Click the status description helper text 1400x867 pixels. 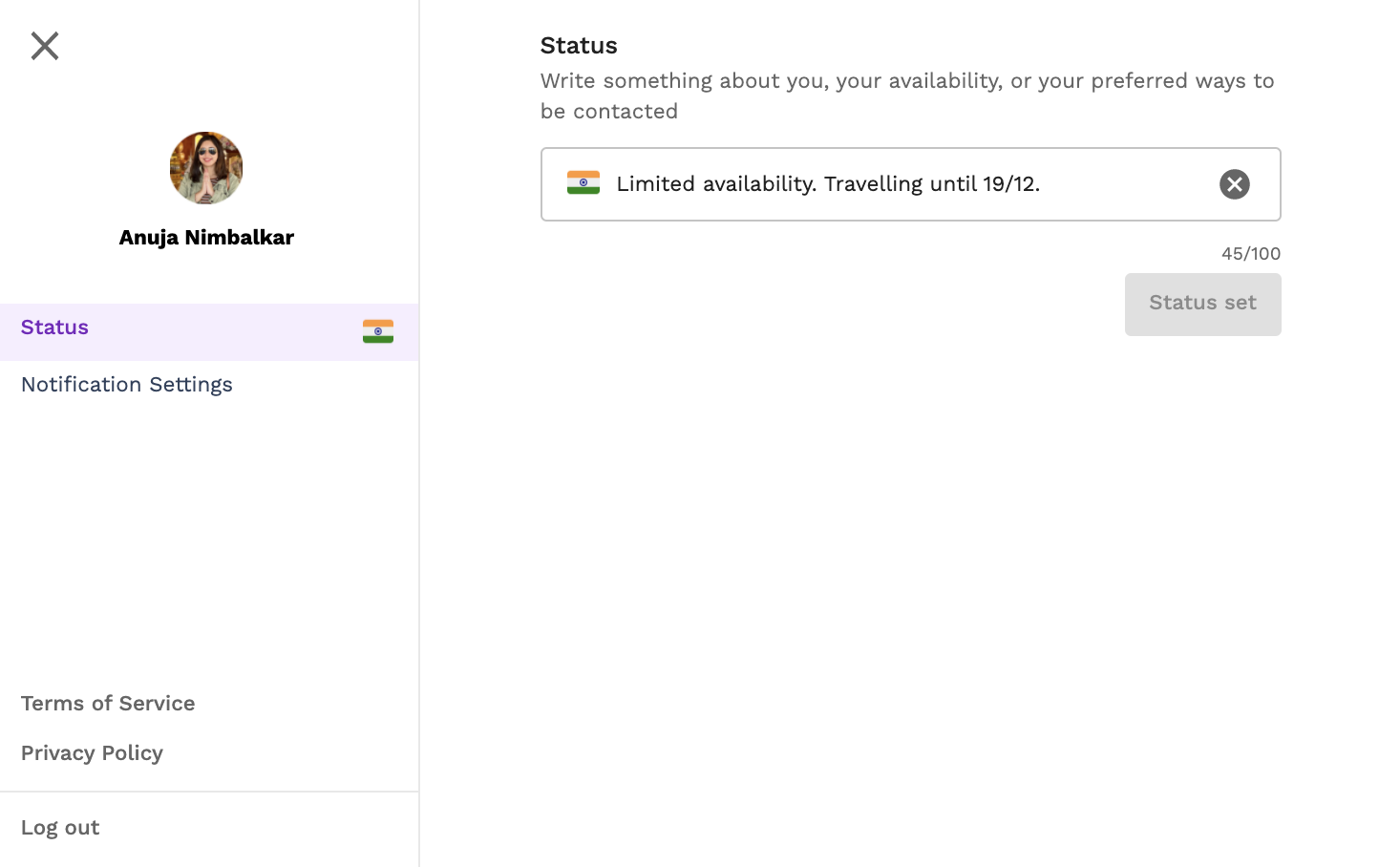(x=907, y=95)
